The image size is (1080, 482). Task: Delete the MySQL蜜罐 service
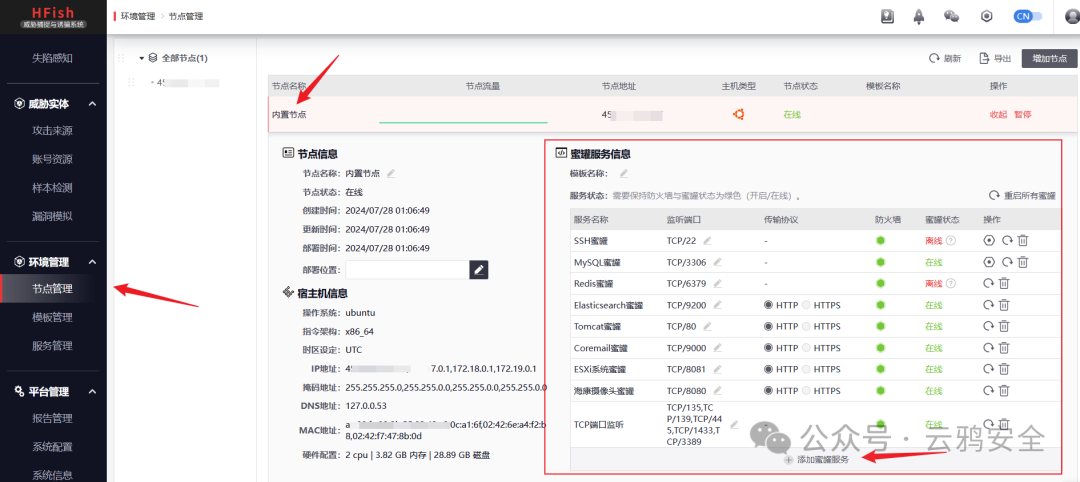(x=1024, y=262)
